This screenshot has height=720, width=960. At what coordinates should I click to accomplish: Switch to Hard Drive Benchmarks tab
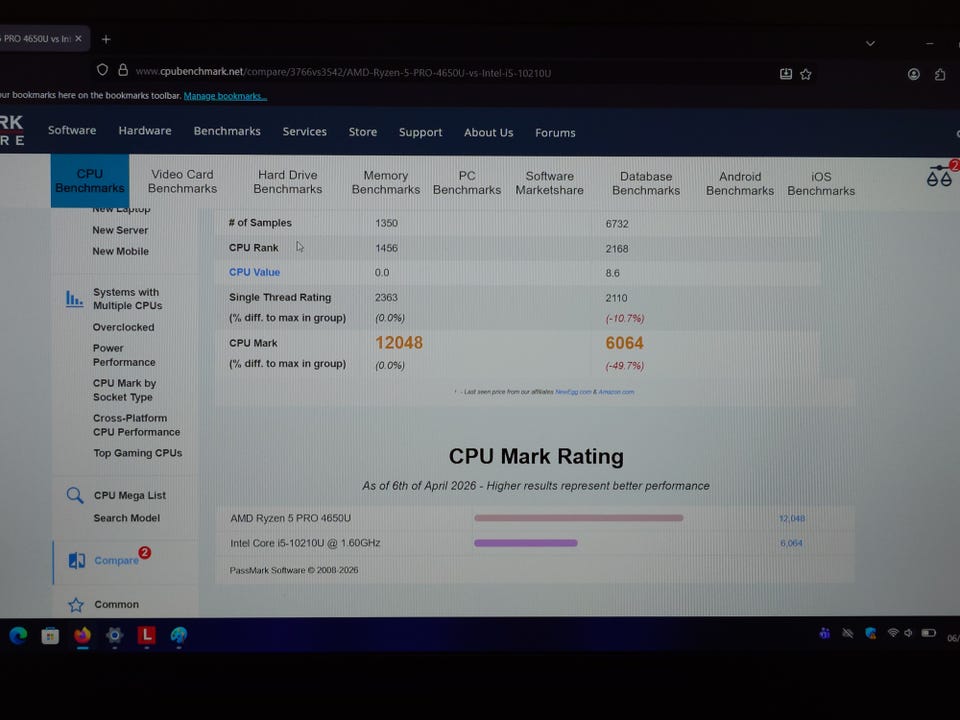[288, 182]
